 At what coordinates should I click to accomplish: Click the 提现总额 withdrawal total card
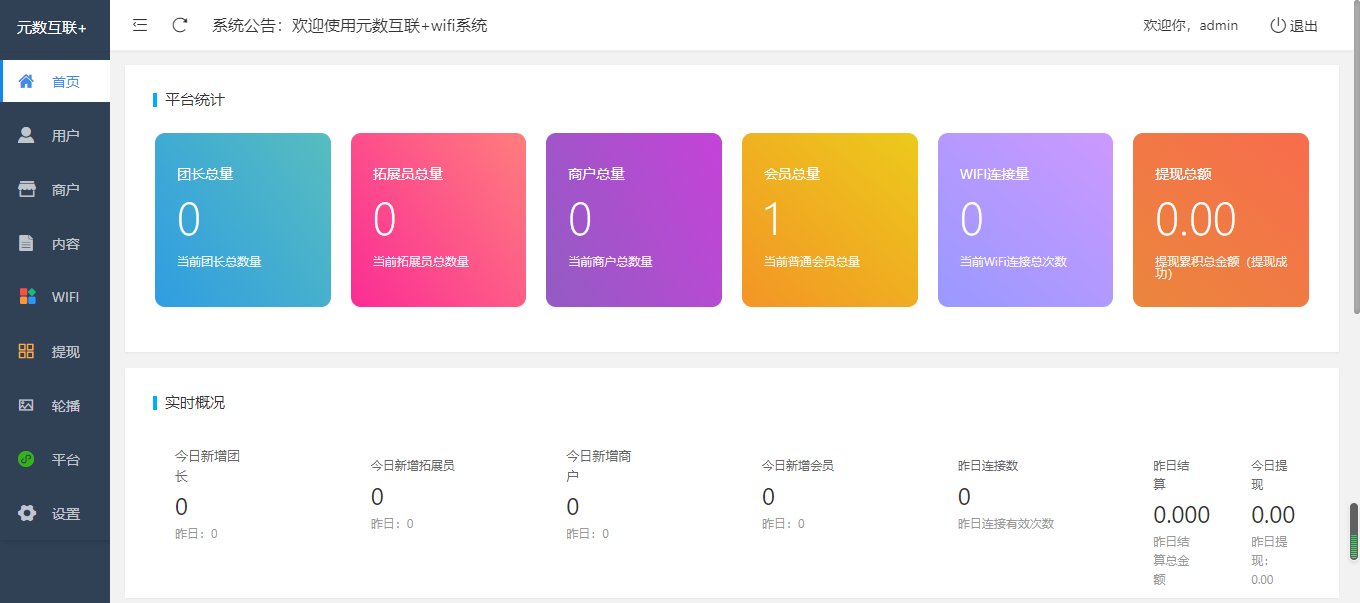pyautogui.click(x=1220, y=219)
